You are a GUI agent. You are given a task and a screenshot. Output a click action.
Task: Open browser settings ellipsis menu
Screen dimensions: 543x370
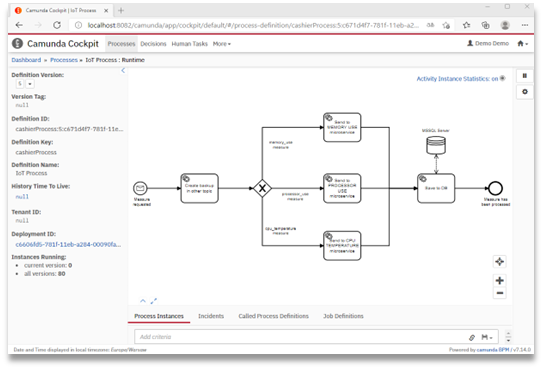point(525,25)
